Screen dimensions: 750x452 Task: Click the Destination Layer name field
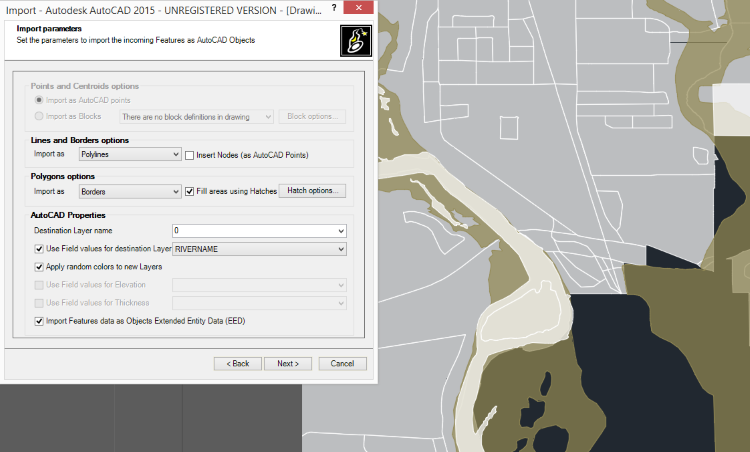pyautogui.click(x=259, y=231)
